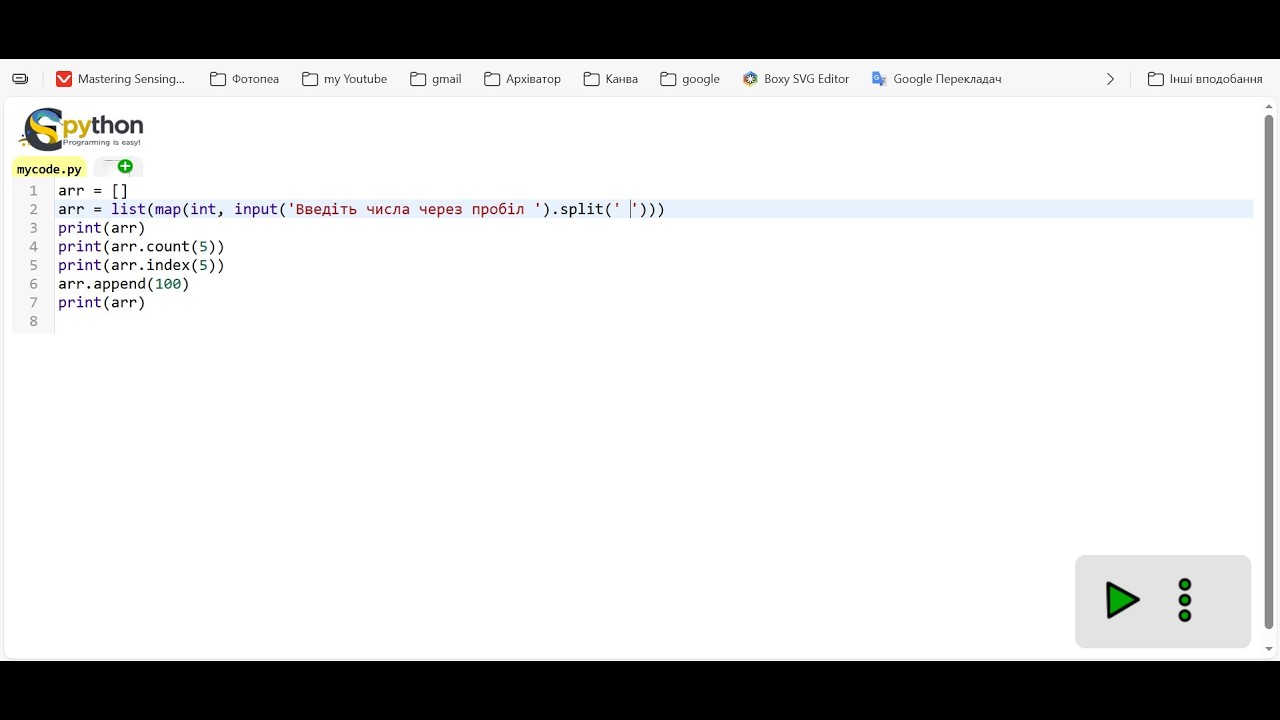This screenshot has height=720, width=1280.
Task: Expand the hidden bookmarks chevron
Action: (x=1110, y=79)
